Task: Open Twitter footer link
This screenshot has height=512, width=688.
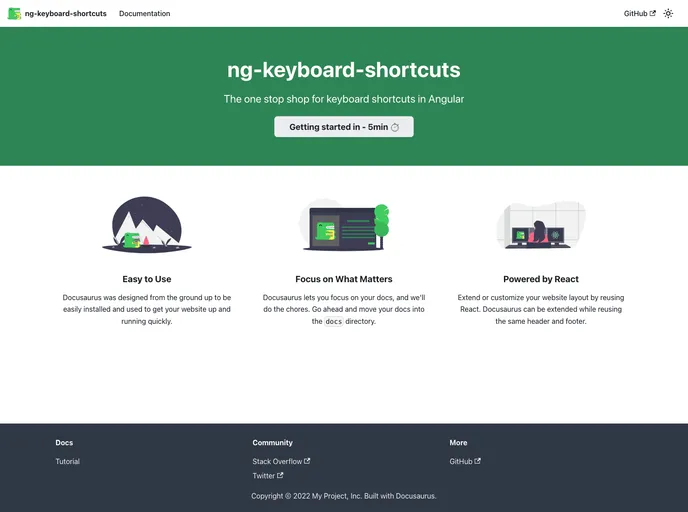Action: pyautogui.click(x=268, y=476)
